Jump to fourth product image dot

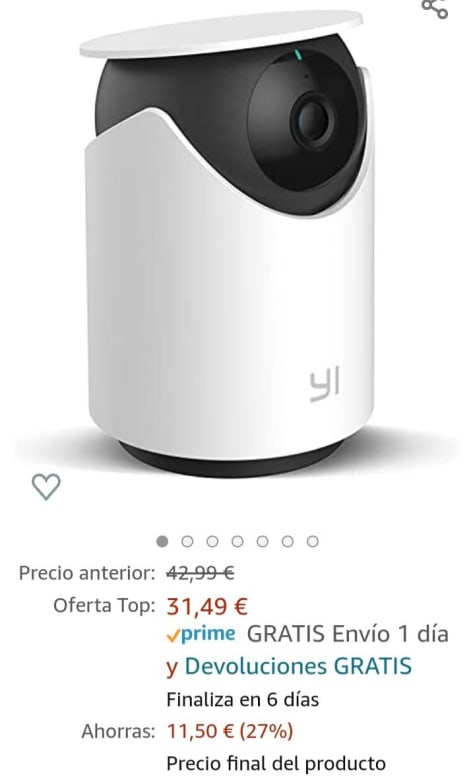coord(237,541)
